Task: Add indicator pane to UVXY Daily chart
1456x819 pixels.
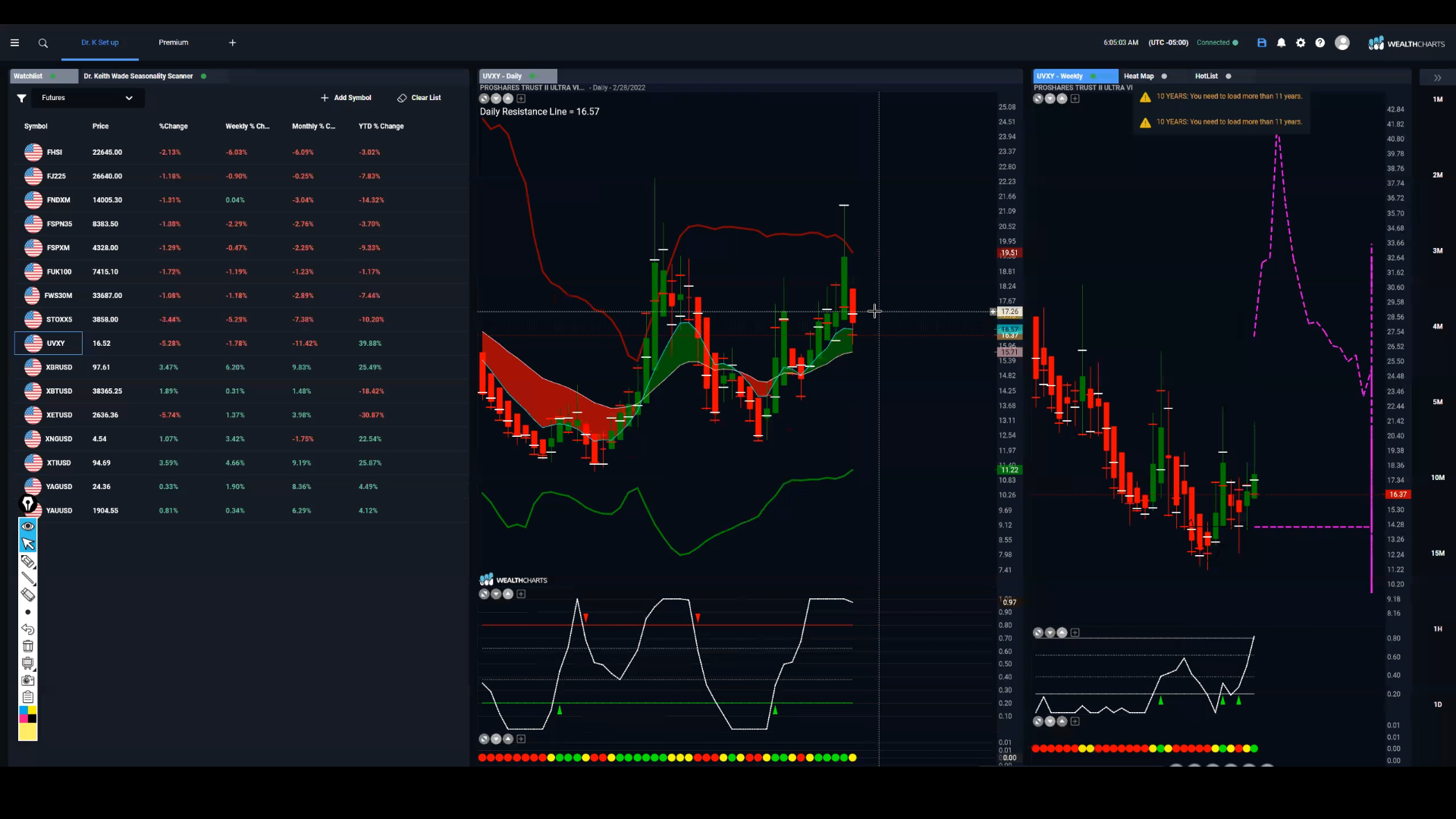Action: [x=521, y=99]
